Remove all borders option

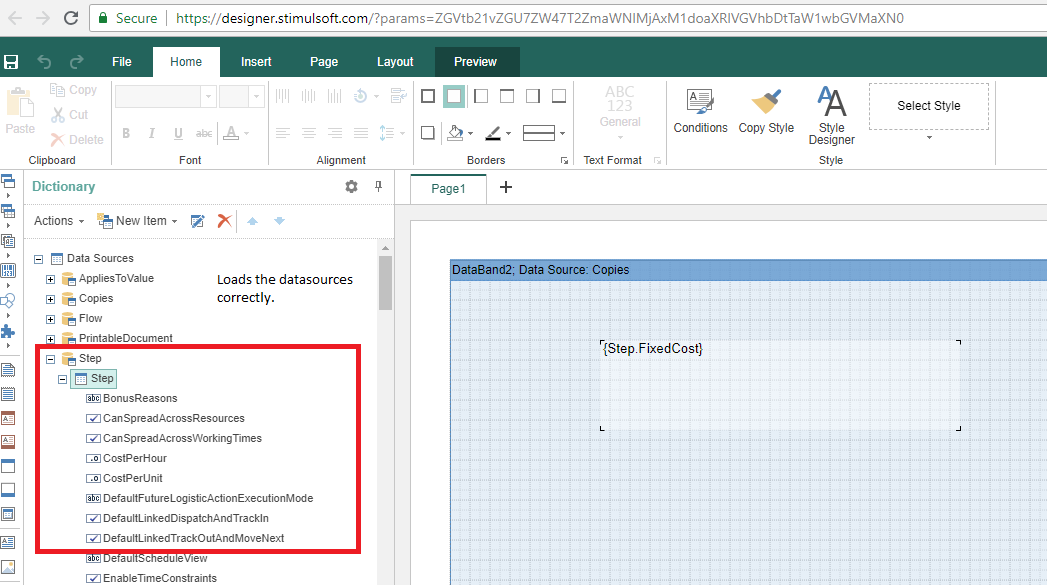point(454,96)
